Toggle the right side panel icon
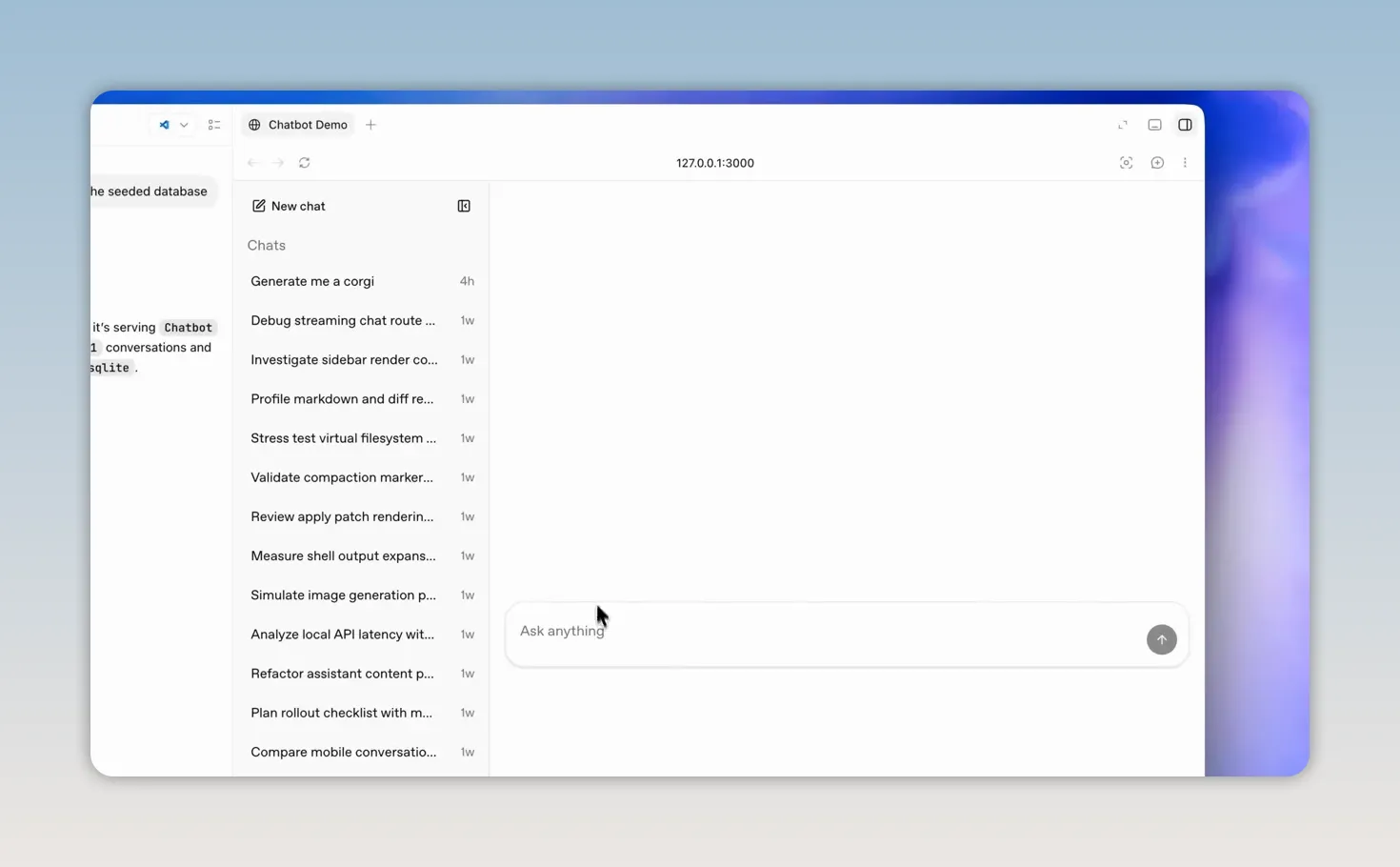This screenshot has width=1400, height=867. pos(1185,125)
